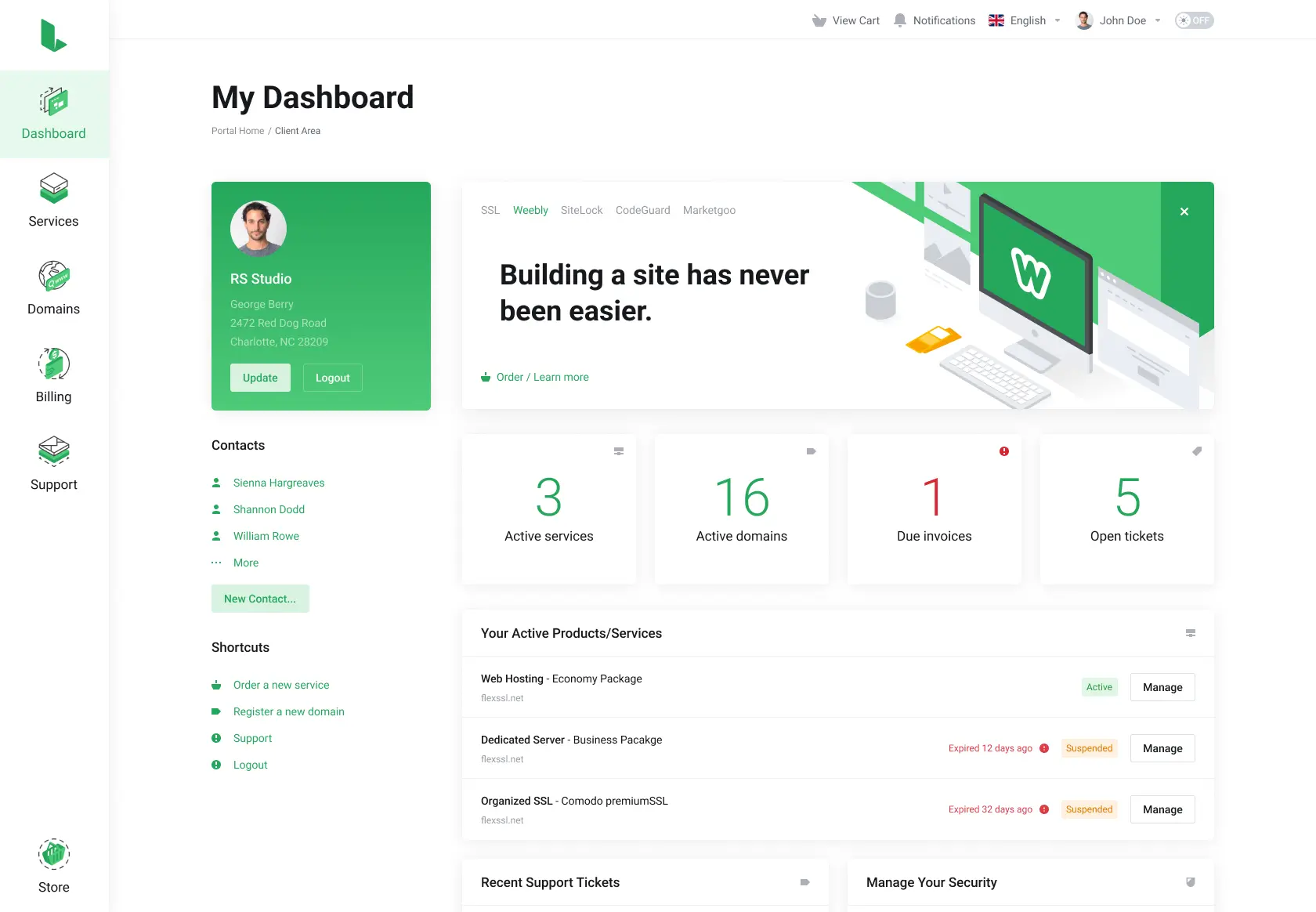The image size is (1316, 912).
Task: Open the Support envelope icon
Action: [x=54, y=451]
